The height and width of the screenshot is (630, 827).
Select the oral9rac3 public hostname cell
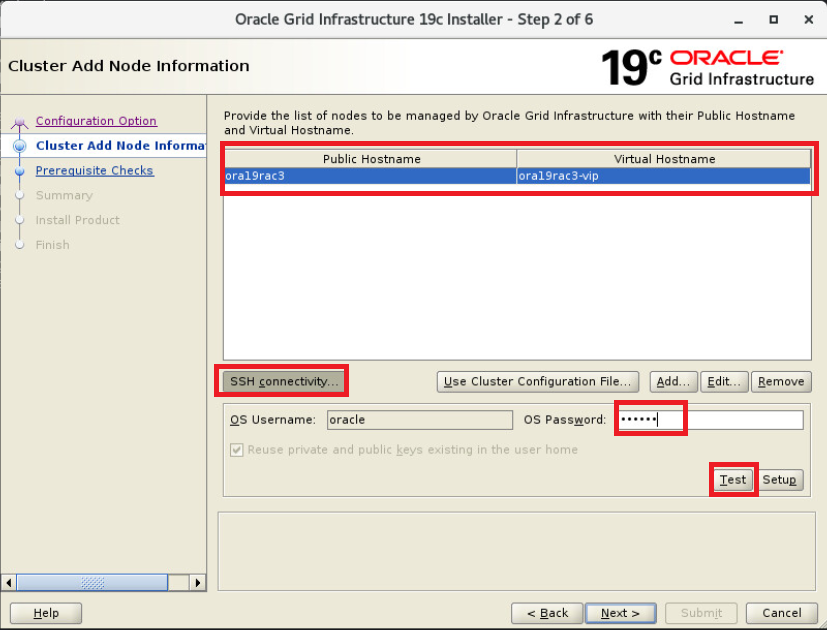(x=370, y=176)
